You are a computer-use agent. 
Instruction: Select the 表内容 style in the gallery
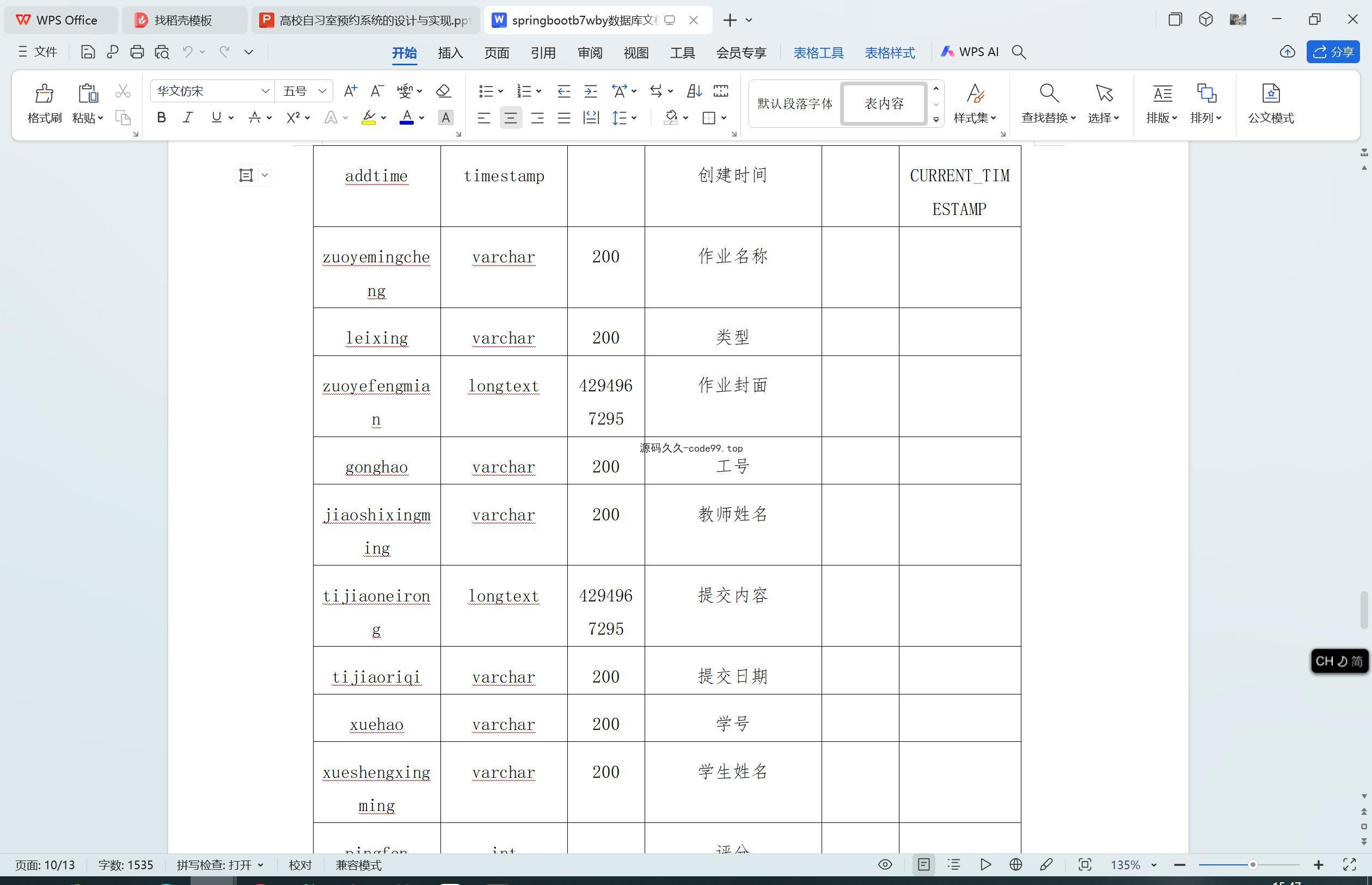pos(884,103)
